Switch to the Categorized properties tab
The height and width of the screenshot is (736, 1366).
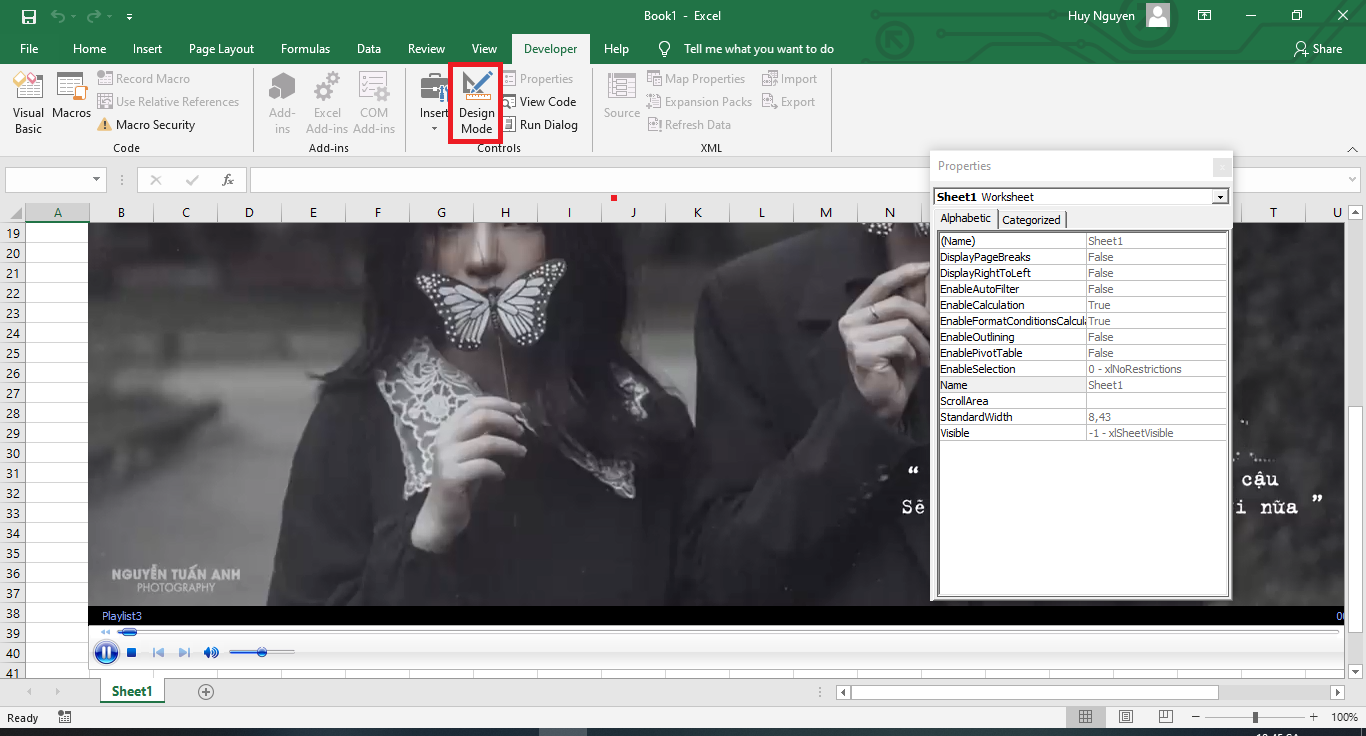tap(1031, 218)
